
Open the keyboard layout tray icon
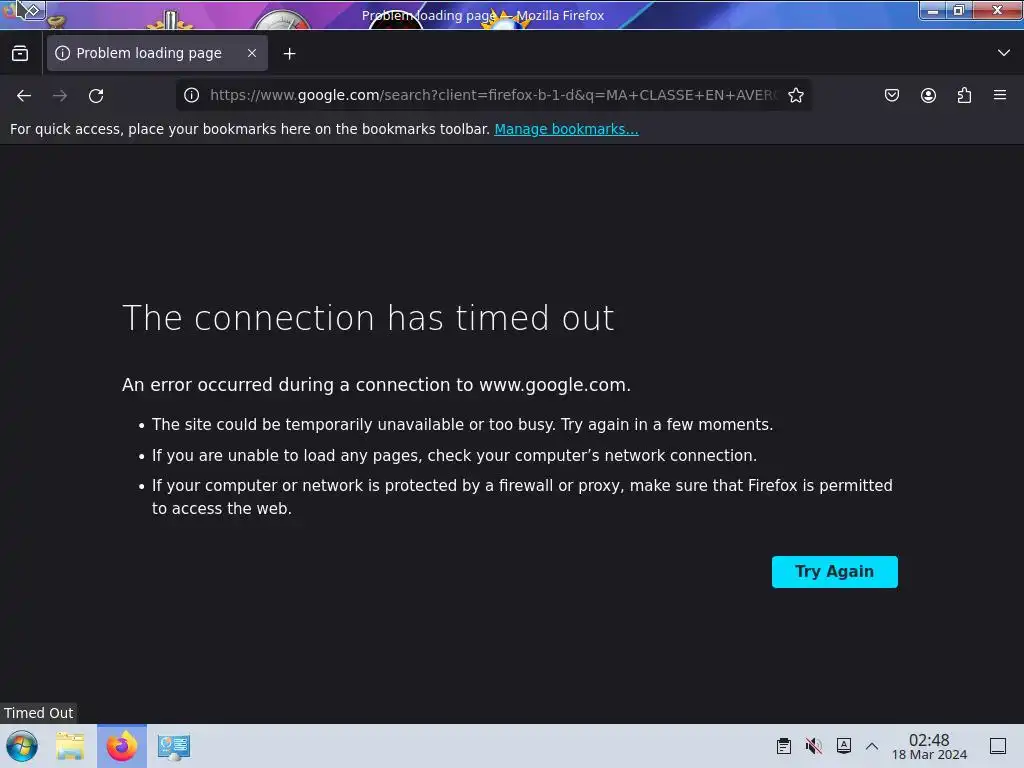tap(844, 746)
